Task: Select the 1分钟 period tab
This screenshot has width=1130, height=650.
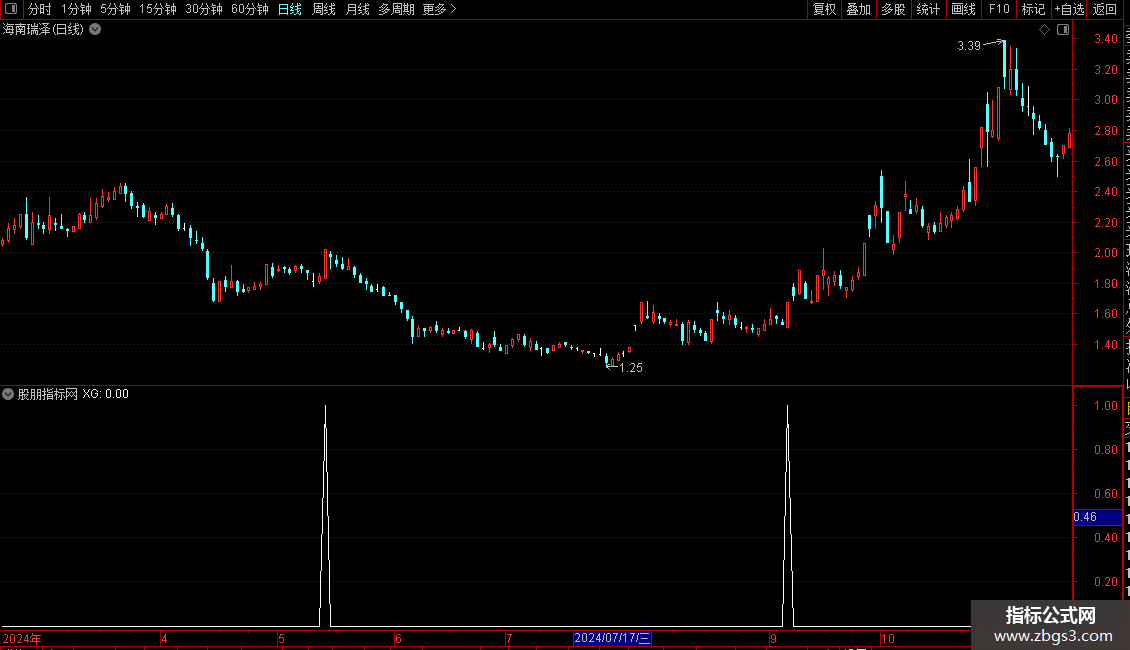Action: coord(76,9)
